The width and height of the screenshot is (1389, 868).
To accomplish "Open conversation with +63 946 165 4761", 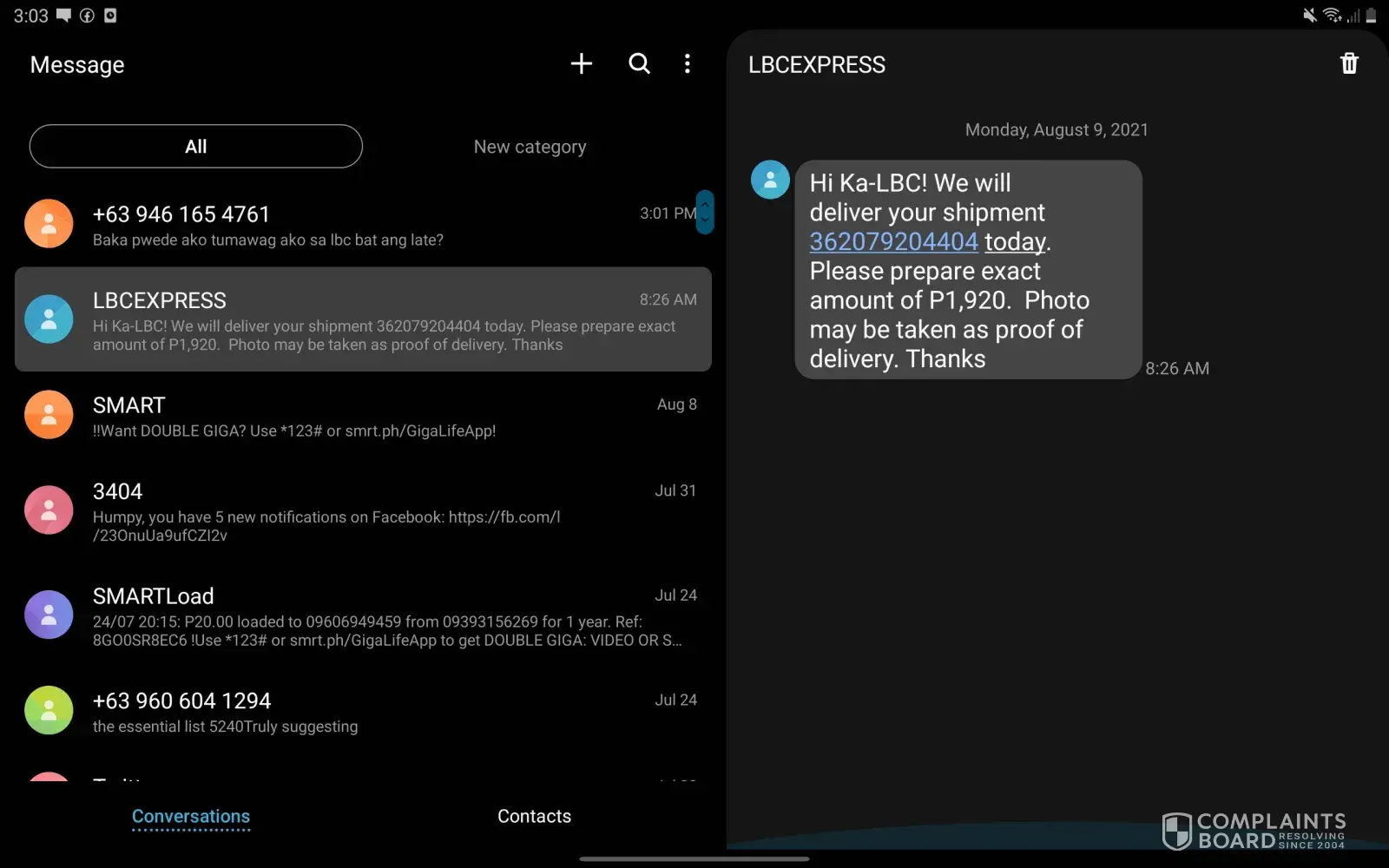I will (363, 224).
